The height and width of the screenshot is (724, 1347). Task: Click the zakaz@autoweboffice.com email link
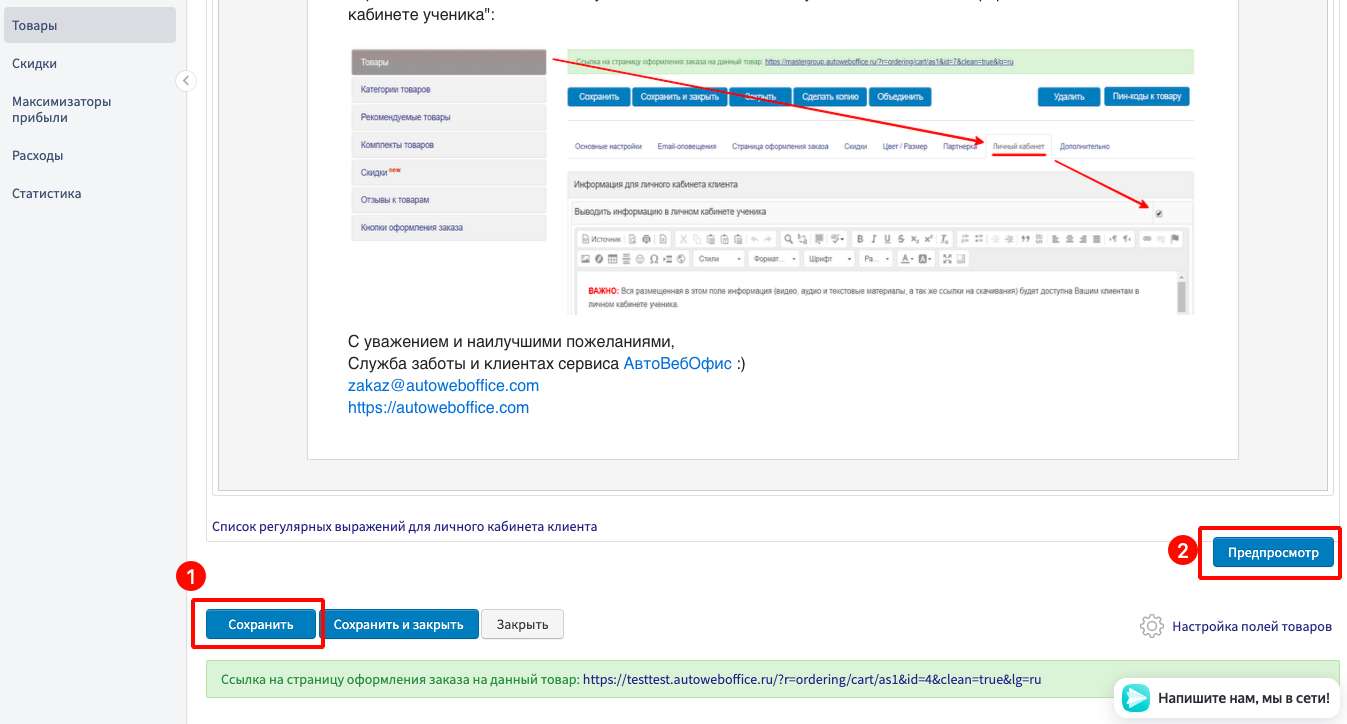[443, 386]
